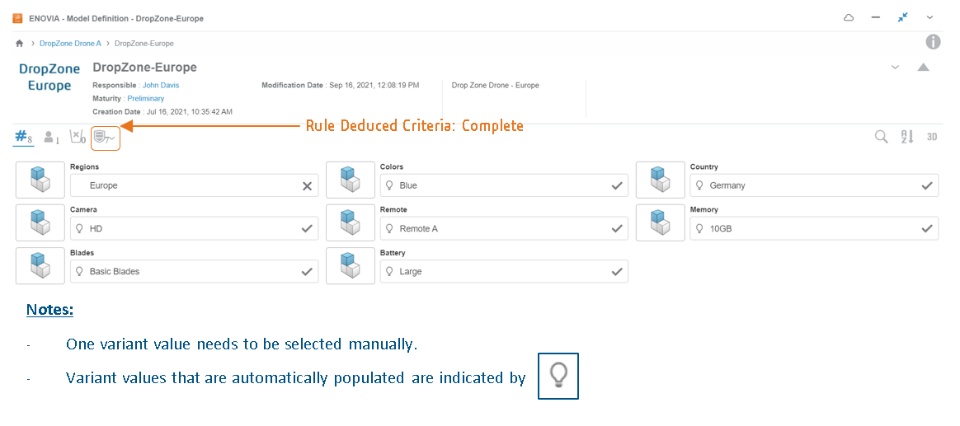Select the variants # tab with count 8

click(23, 137)
